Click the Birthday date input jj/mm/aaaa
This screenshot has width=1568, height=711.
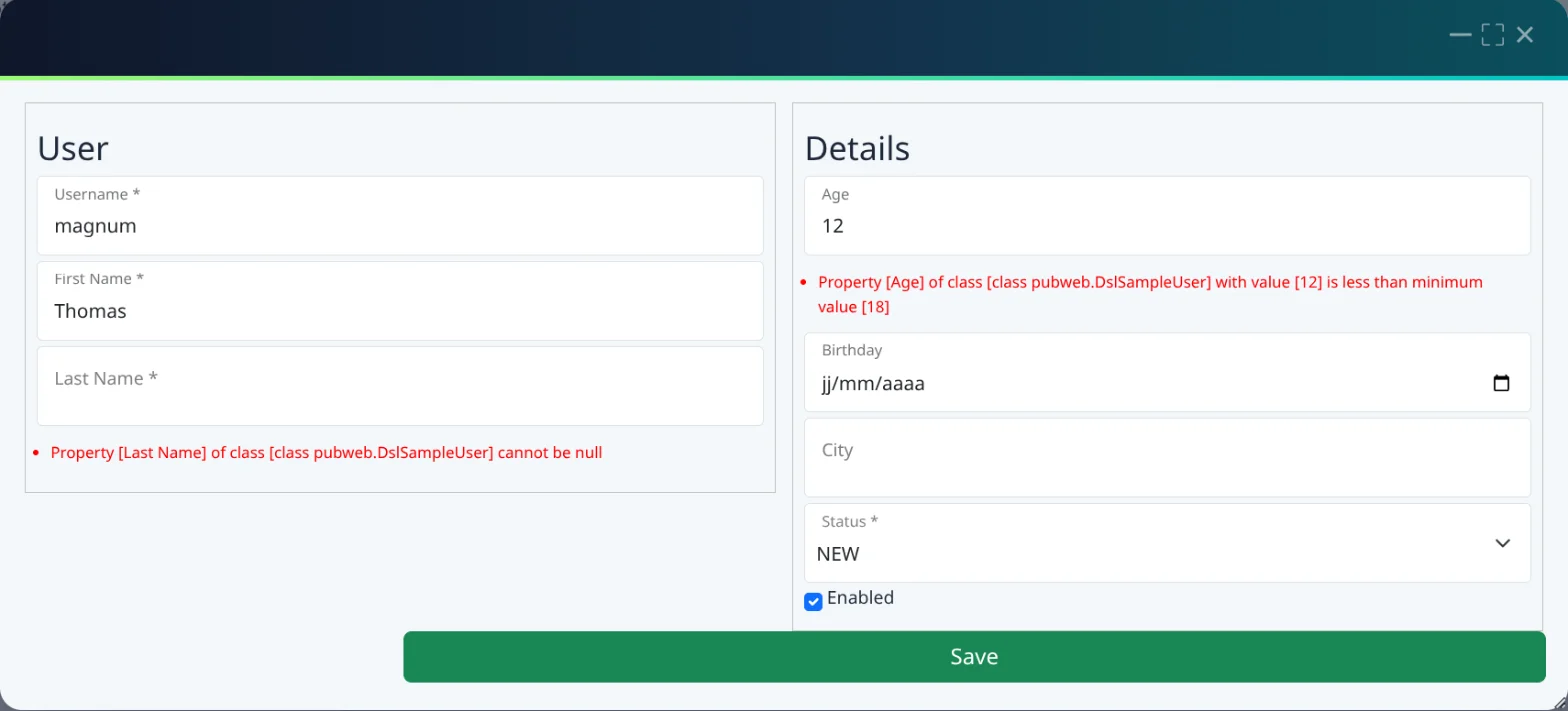click(1167, 372)
